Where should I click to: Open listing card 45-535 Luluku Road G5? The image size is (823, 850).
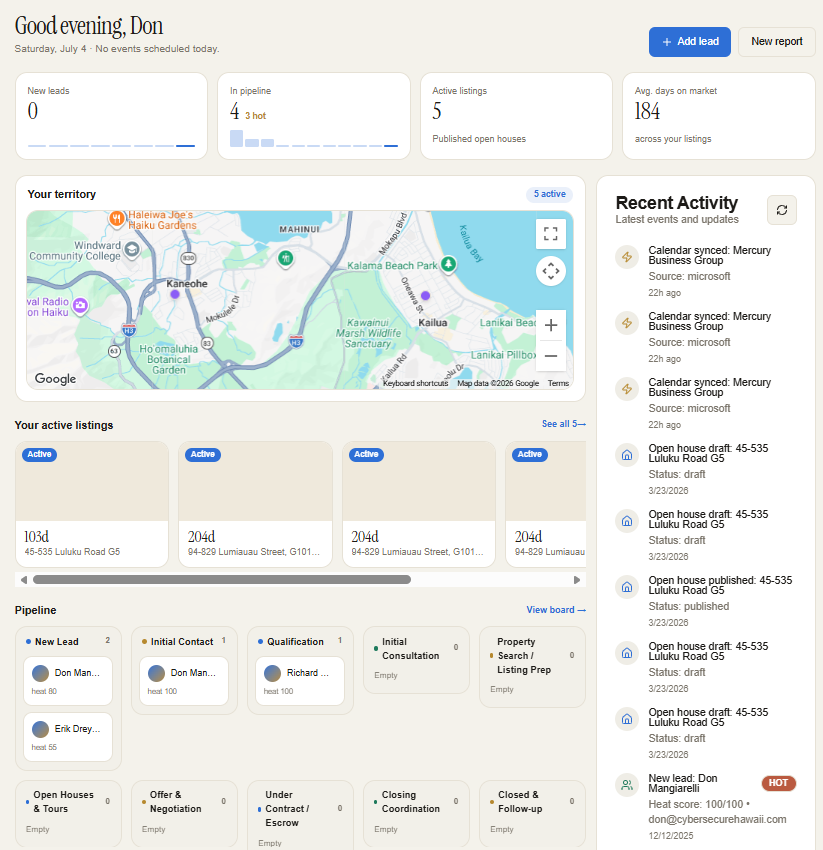coord(92,504)
